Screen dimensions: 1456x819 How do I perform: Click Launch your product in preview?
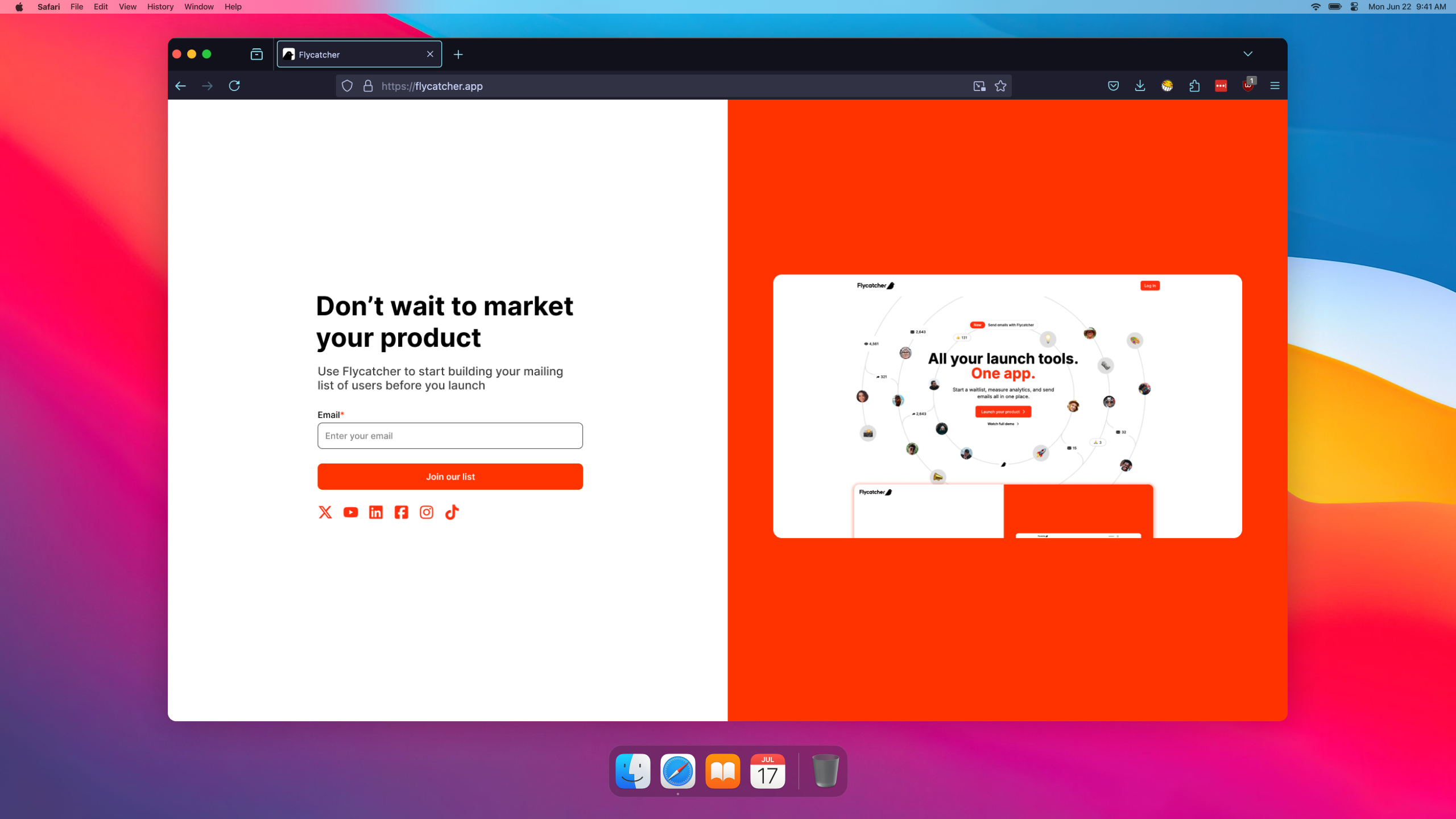pyautogui.click(x=1003, y=412)
